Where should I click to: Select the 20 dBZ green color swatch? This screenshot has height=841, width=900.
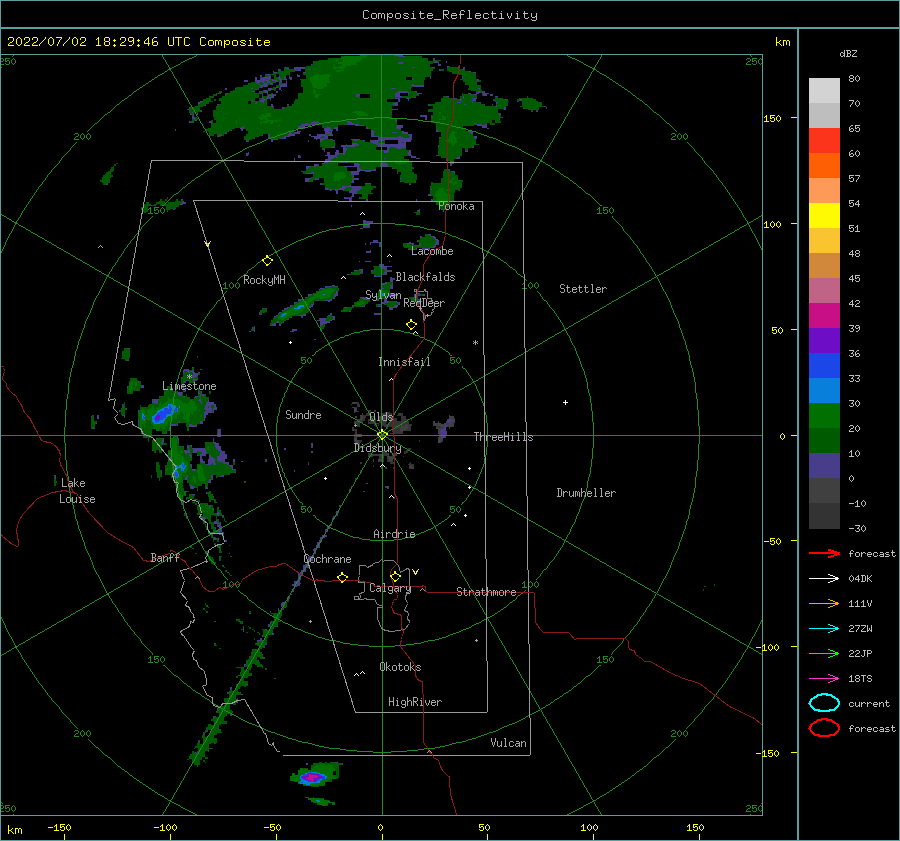coord(824,416)
